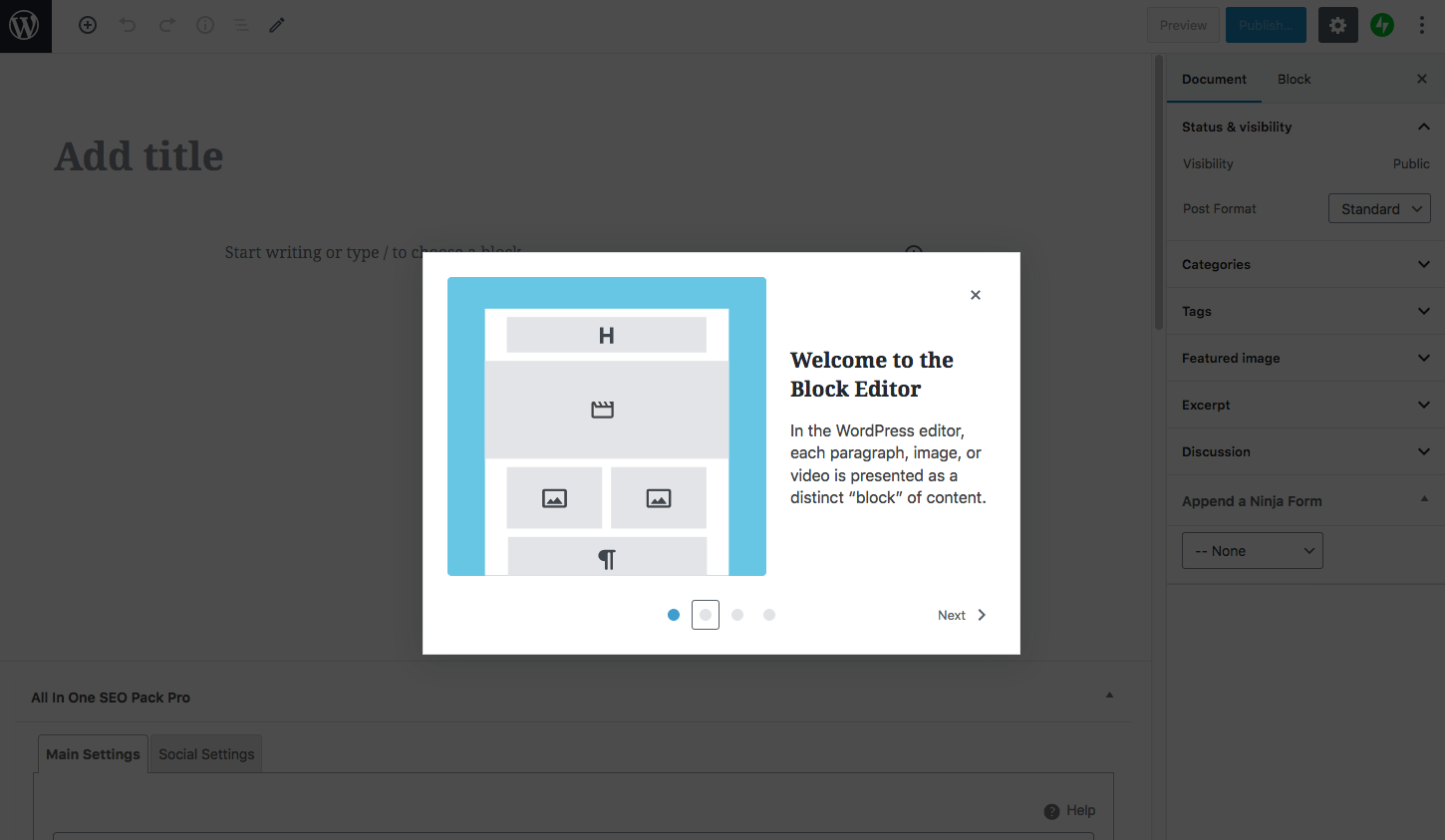
Task: Select the second pagination dot
Action: point(705,615)
